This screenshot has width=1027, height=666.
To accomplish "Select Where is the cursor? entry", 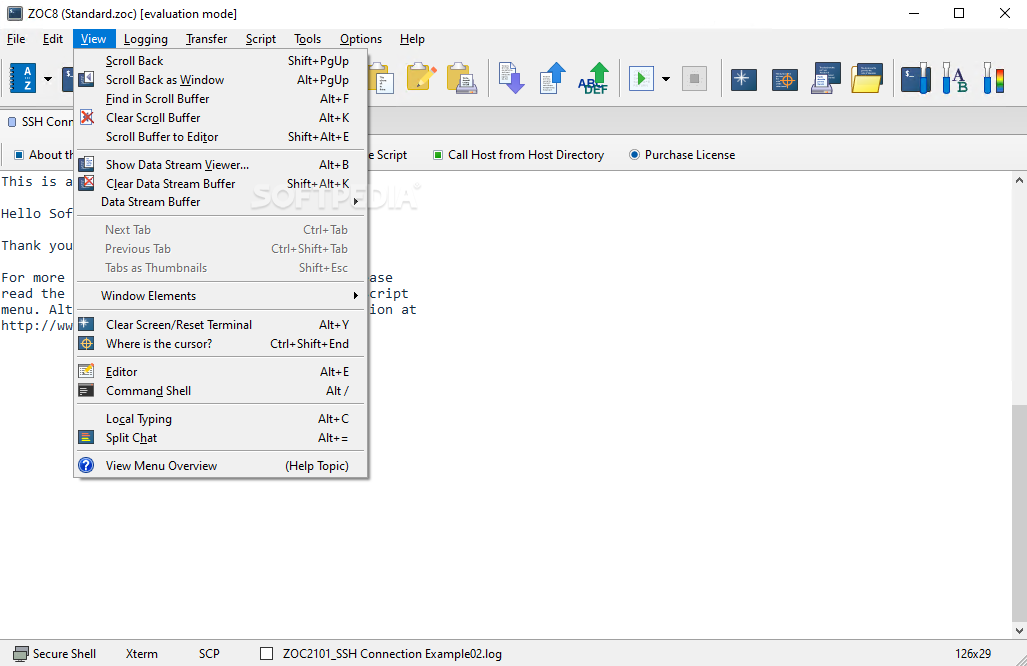I will click(221, 344).
